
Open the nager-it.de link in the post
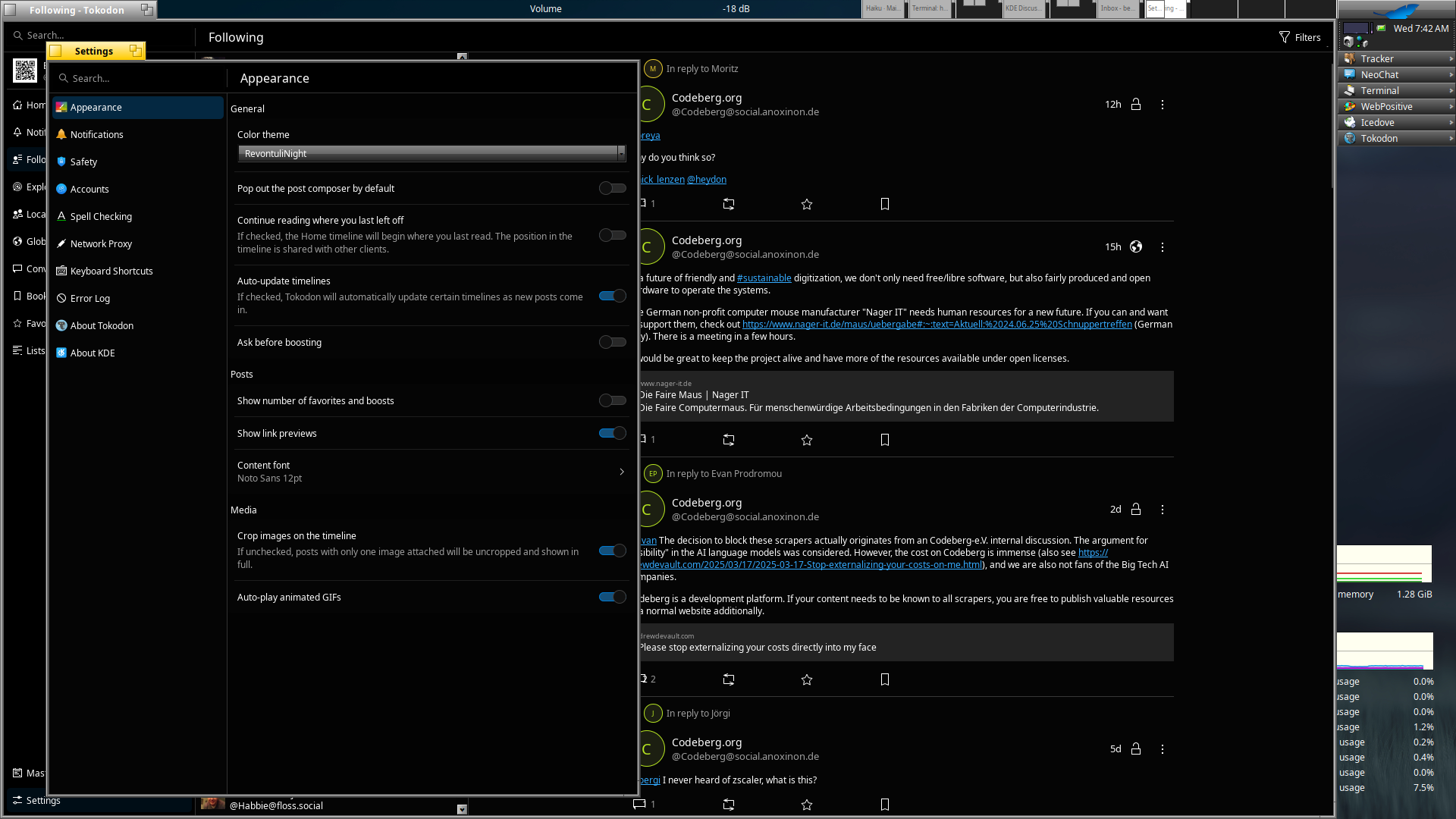(937, 325)
